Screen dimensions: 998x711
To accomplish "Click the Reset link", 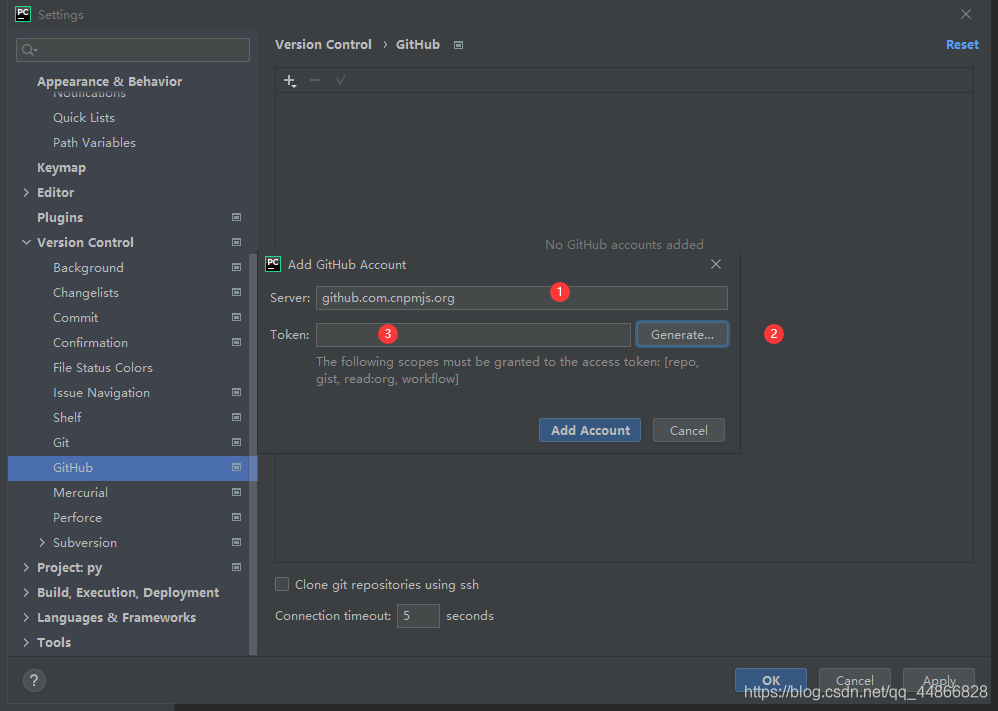I will point(961,44).
